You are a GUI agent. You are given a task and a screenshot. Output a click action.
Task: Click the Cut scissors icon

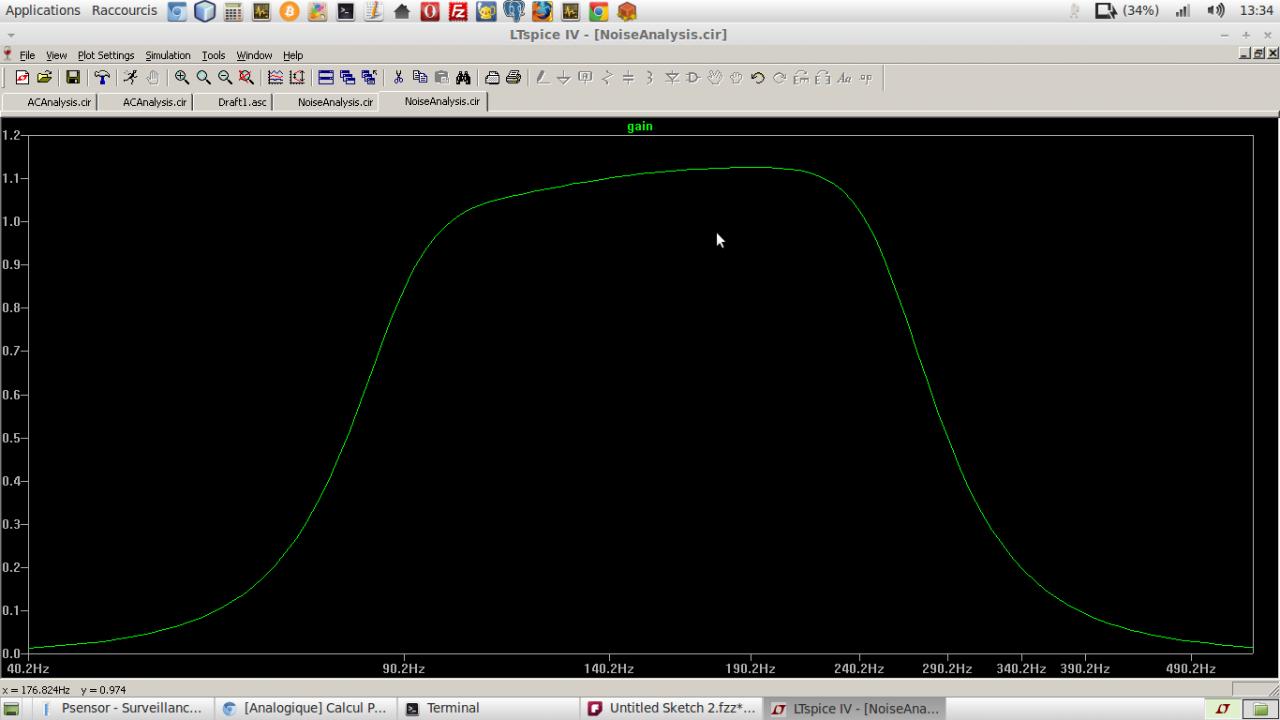(398, 77)
